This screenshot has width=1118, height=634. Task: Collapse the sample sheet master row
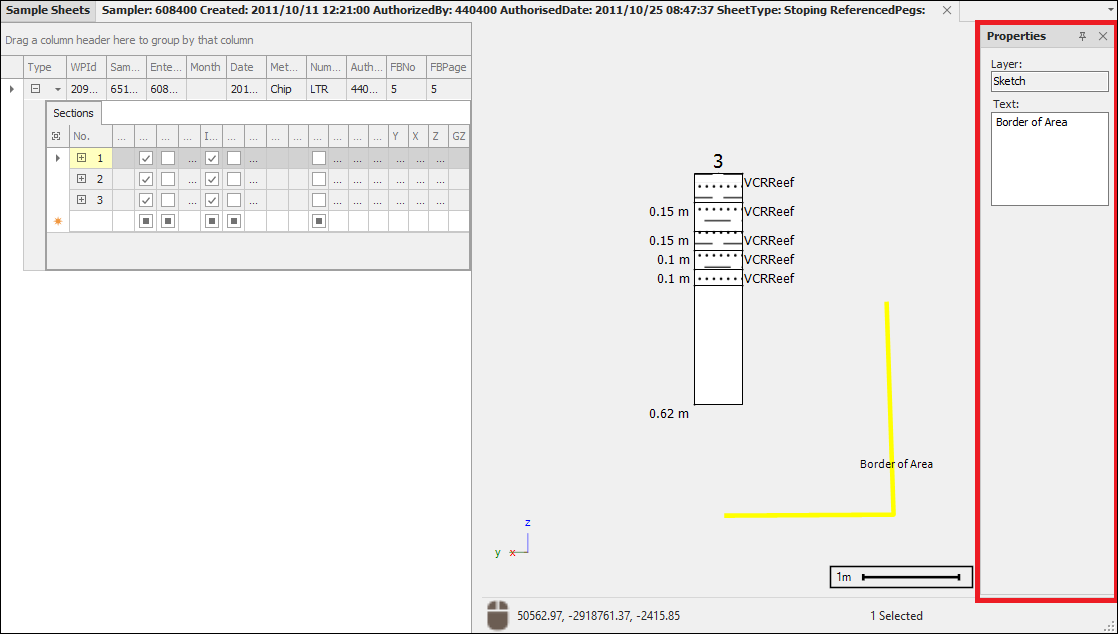point(36,89)
